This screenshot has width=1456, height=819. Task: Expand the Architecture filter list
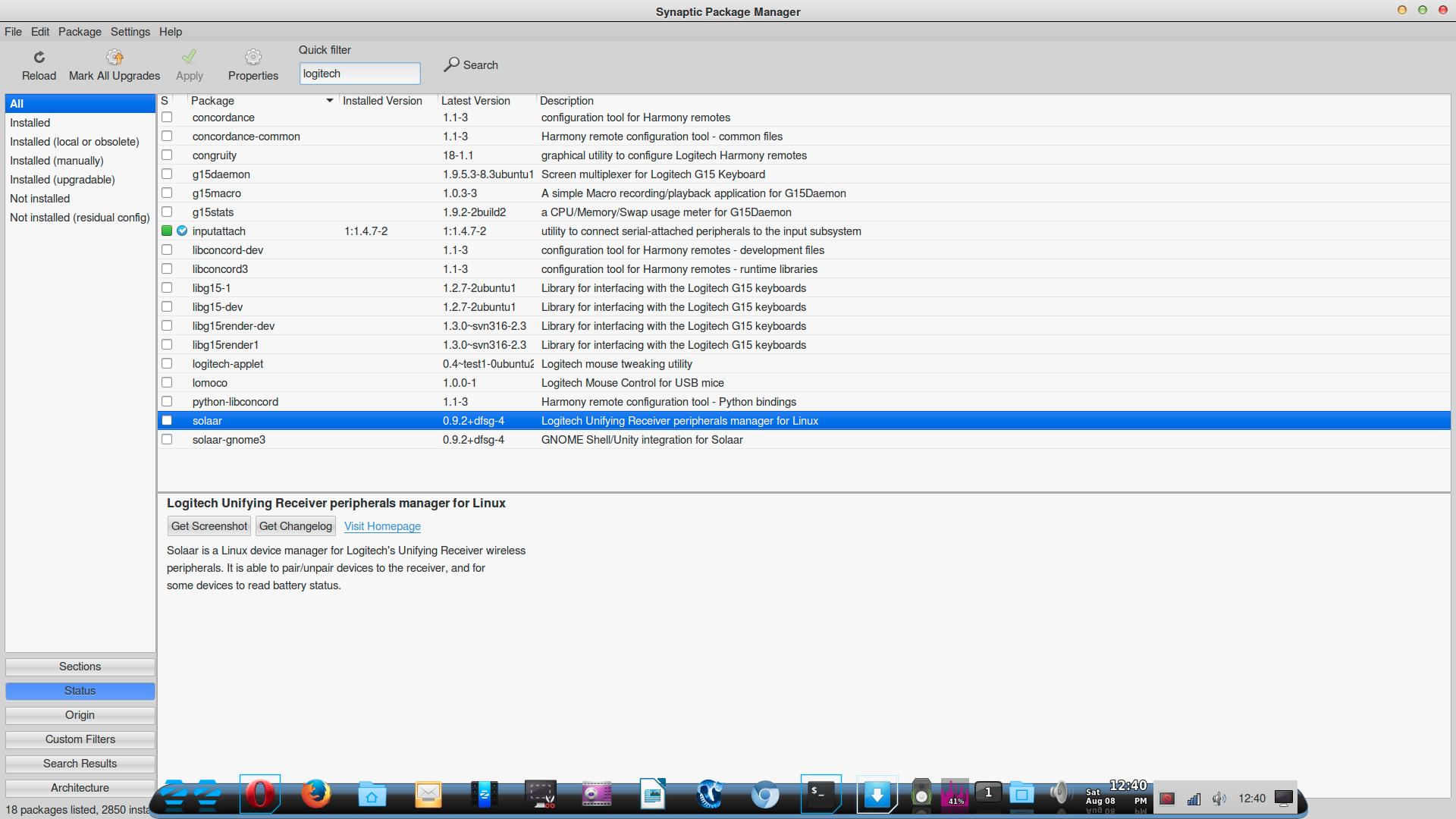pos(80,788)
